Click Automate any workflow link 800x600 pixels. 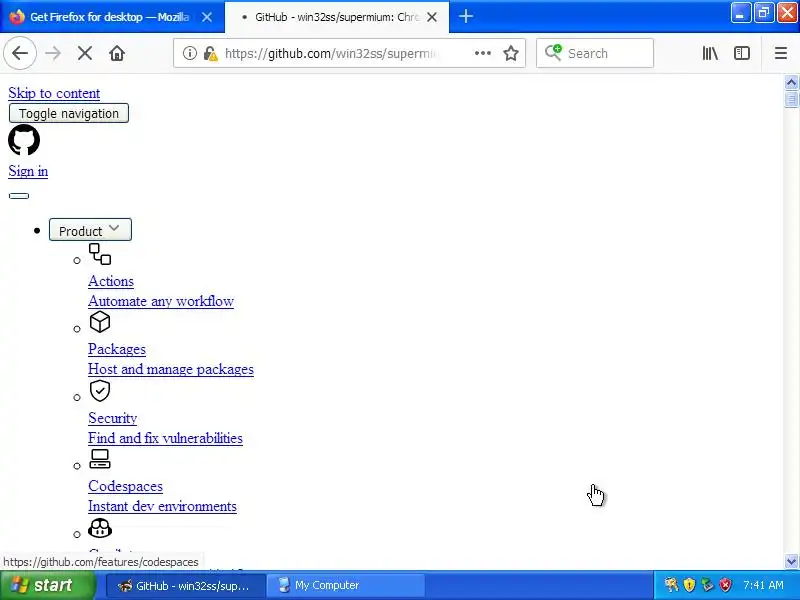161,301
